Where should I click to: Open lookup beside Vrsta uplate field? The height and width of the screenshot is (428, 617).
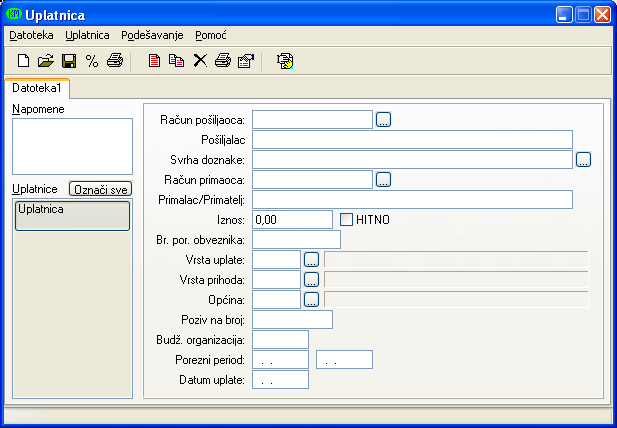[311, 259]
